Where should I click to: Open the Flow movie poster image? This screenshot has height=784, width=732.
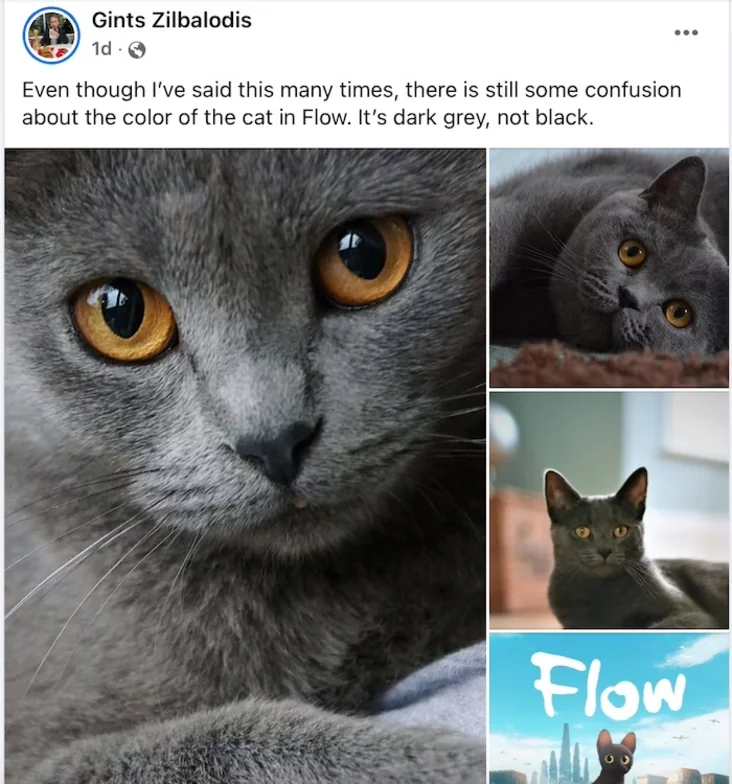pyautogui.click(x=609, y=708)
